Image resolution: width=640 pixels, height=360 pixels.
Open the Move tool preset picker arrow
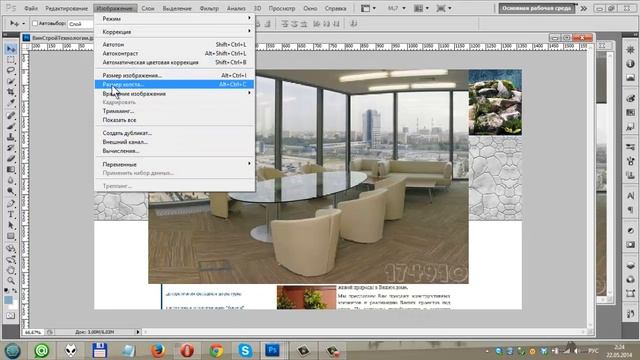[x=23, y=24]
